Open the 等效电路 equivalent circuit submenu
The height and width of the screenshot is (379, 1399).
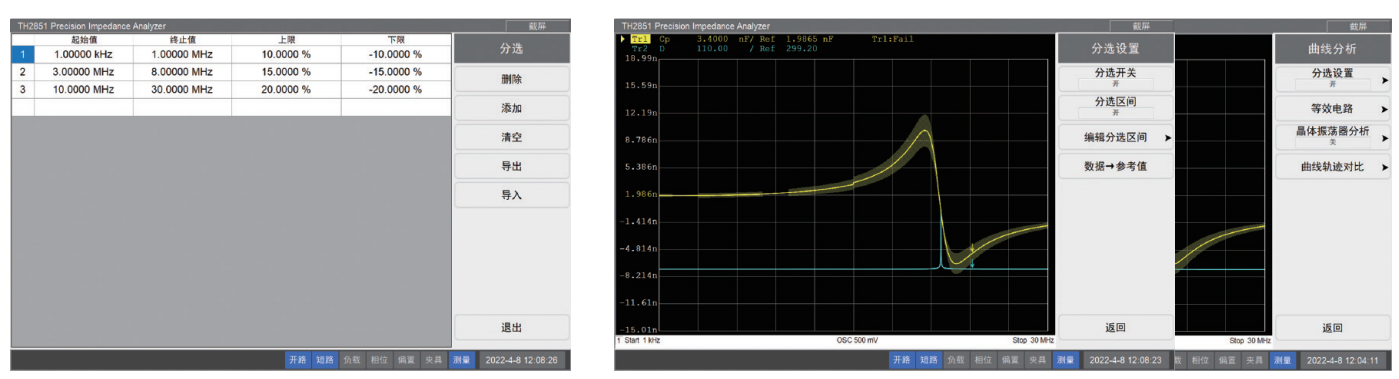click(1332, 108)
